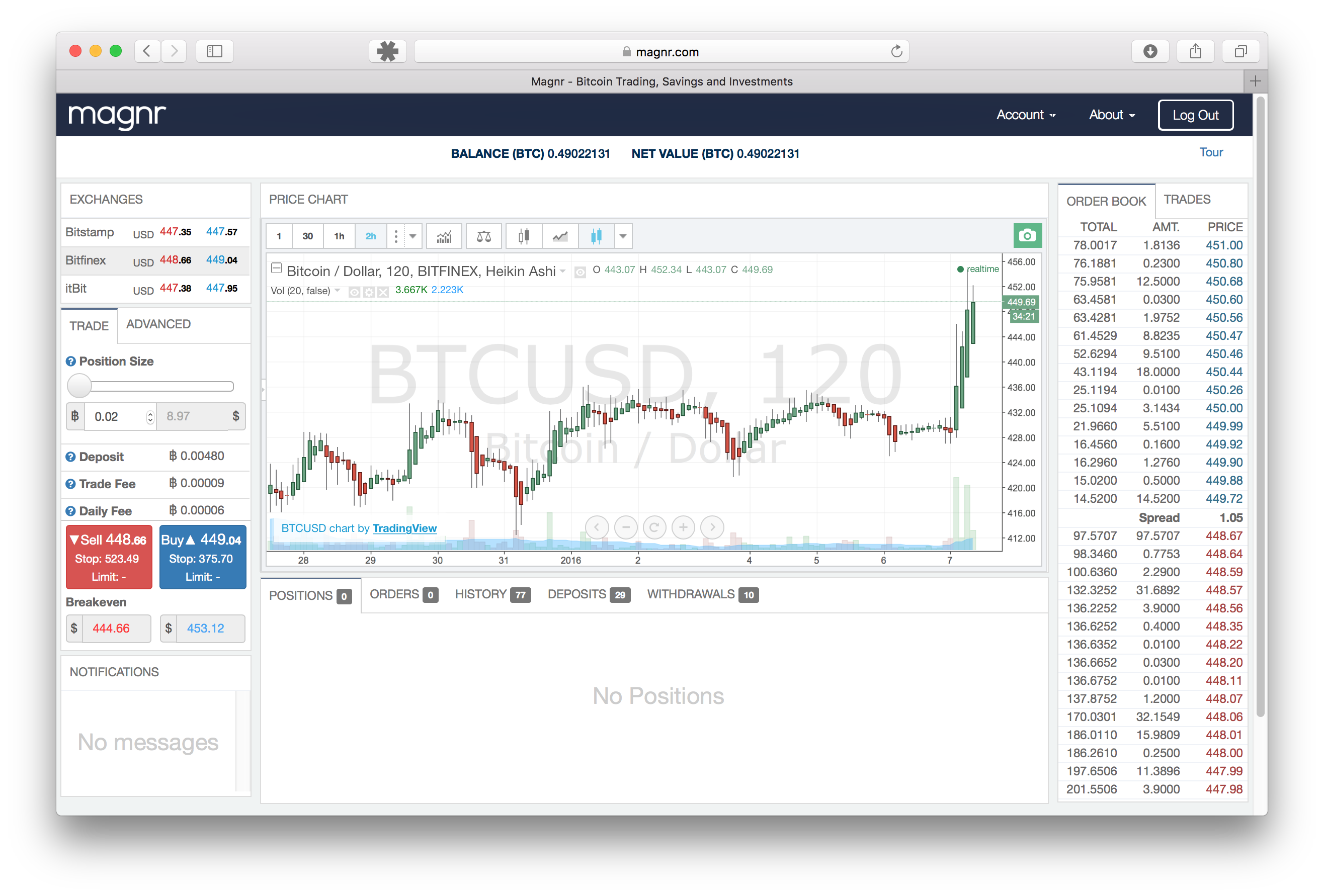The width and height of the screenshot is (1324, 896).
Task: Click the chart zoom-out minus button
Action: (626, 527)
